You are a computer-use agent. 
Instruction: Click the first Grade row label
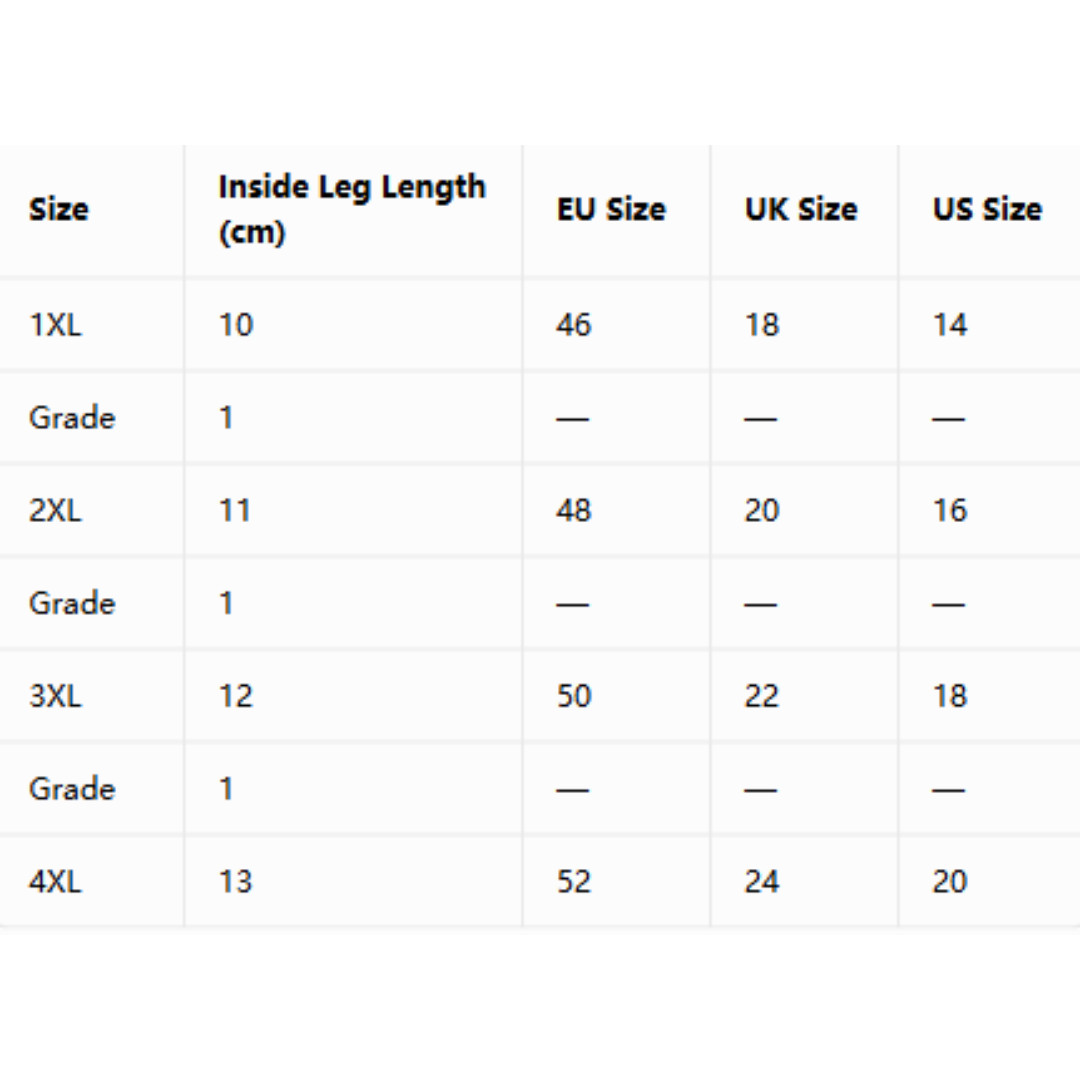72,417
